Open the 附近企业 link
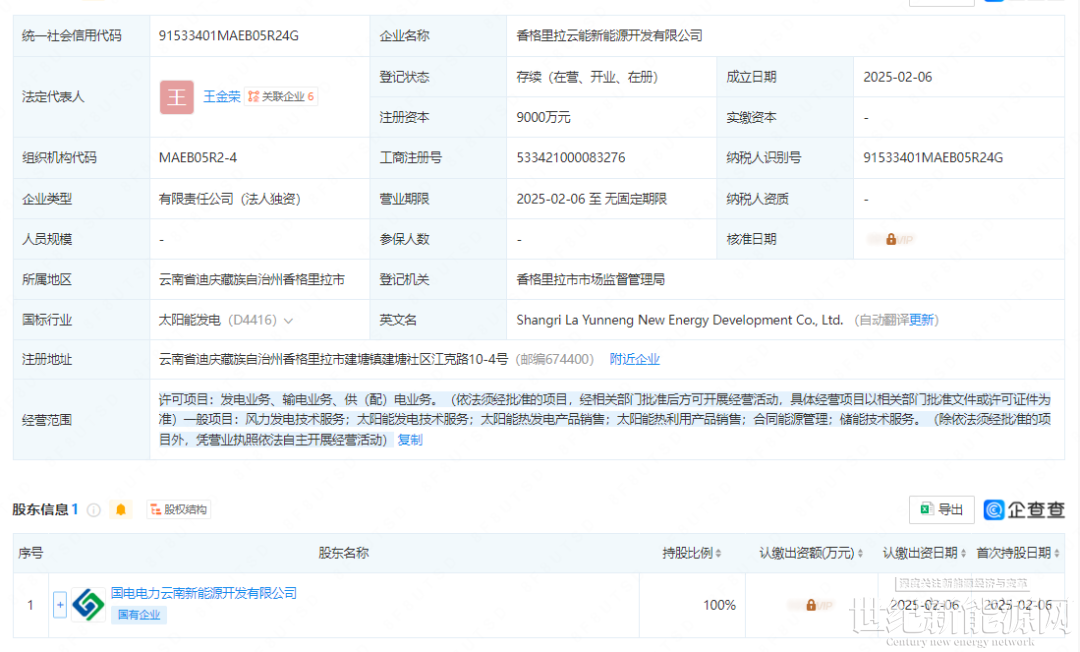Screen dimensions: 1080x652 [634, 359]
